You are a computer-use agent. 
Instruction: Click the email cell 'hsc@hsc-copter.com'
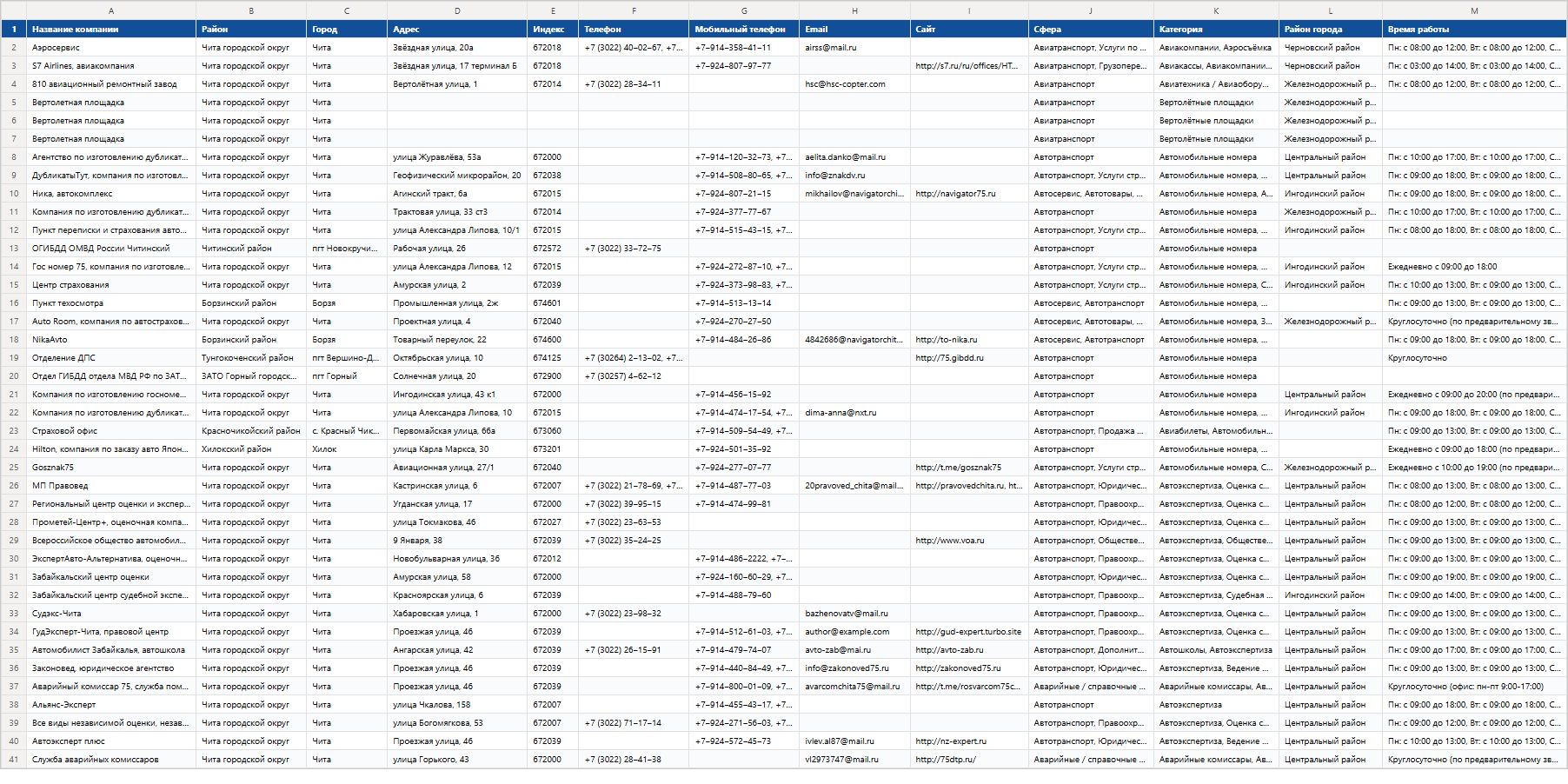point(854,83)
